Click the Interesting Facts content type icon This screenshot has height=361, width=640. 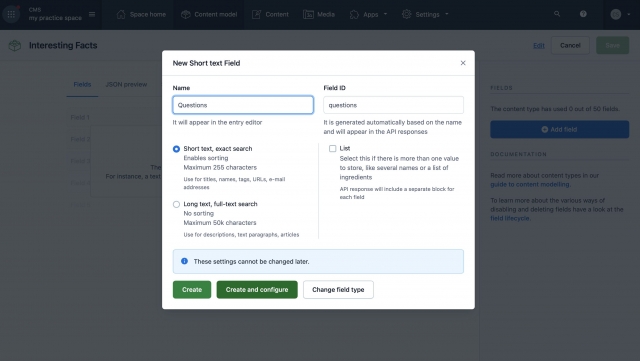point(15,45)
